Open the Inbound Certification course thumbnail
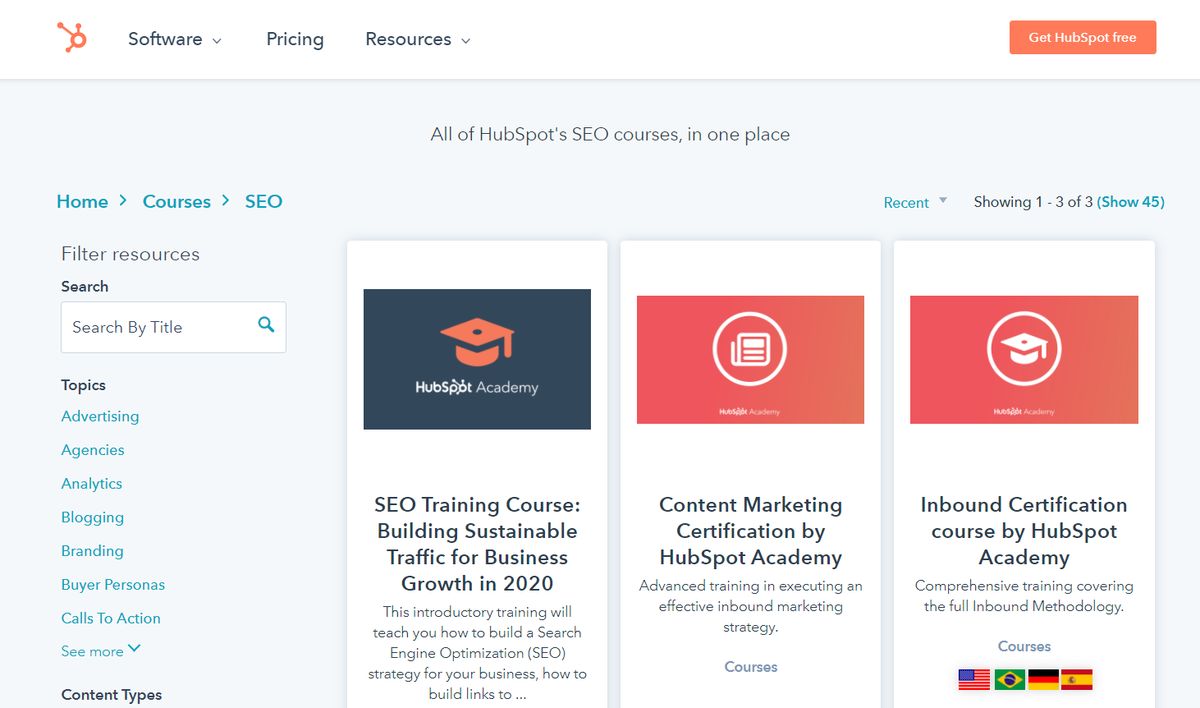Viewport: 1200px width, 708px height. pos(1024,359)
